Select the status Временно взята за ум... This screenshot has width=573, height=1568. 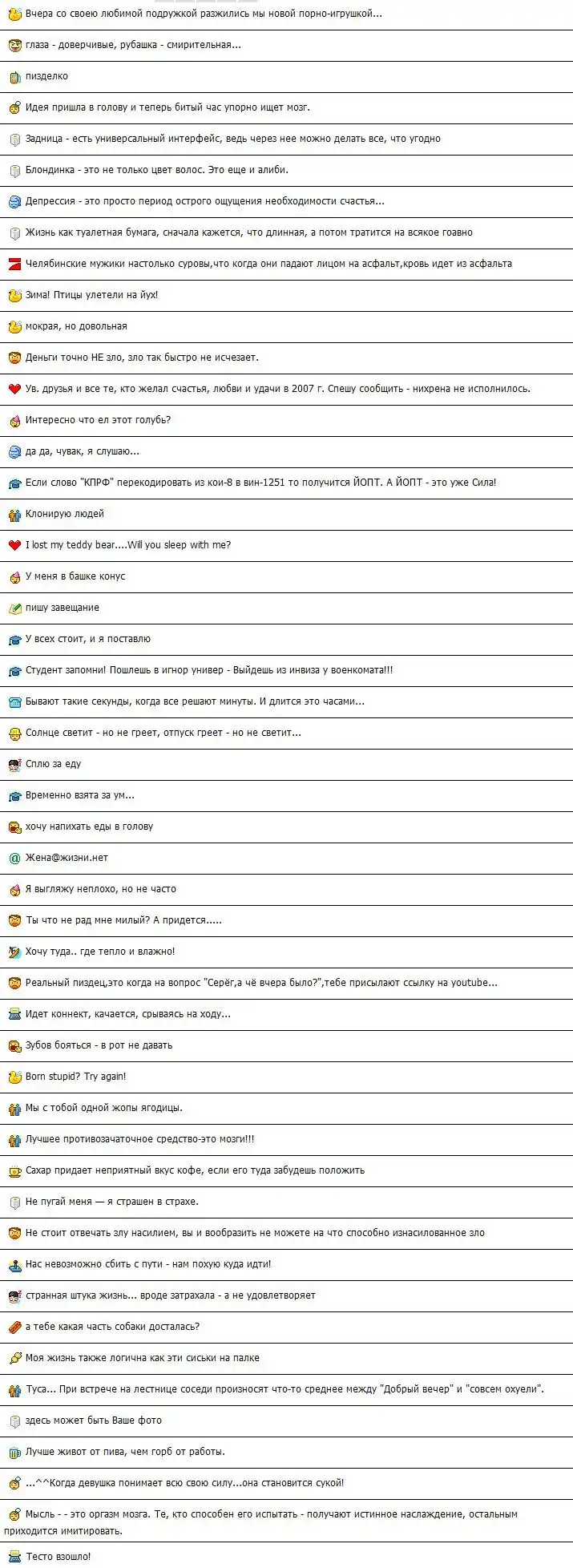click(79, 795)
